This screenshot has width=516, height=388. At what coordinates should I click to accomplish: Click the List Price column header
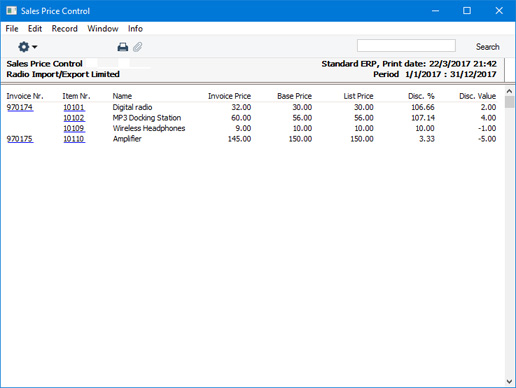pyautogui.click(x=358, y=96)
